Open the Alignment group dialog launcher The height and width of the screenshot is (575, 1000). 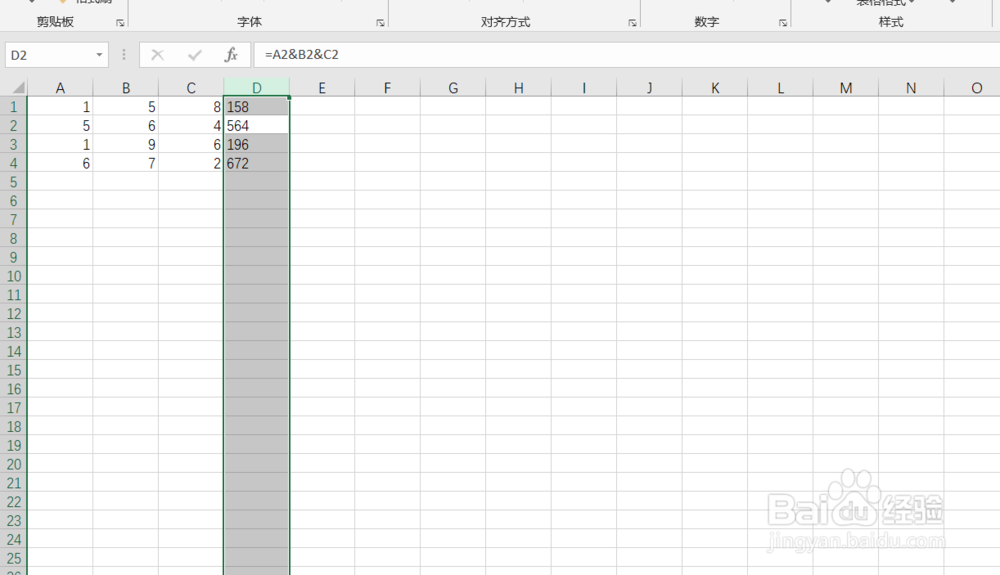(x=632, y=23)
